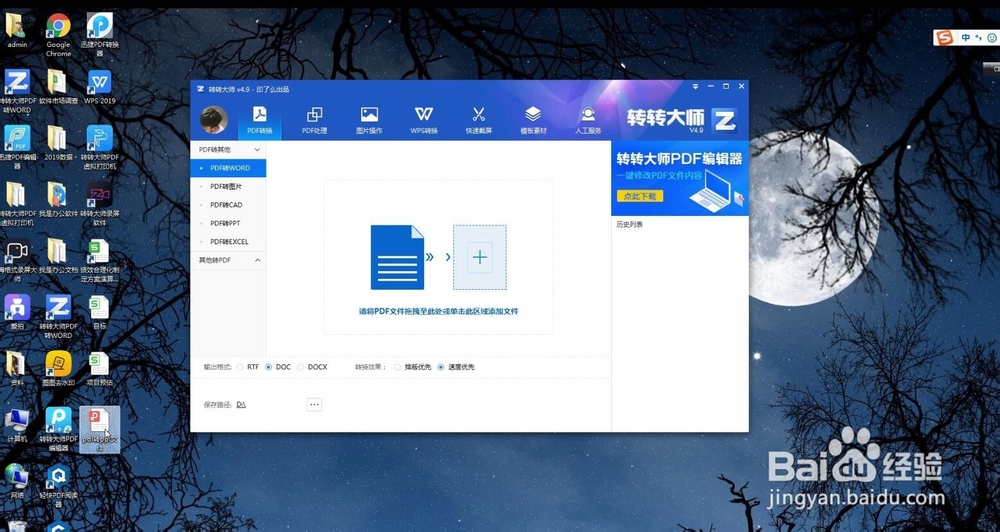
Task: Open the WPS转换 tool
Action: pos(423,120)
